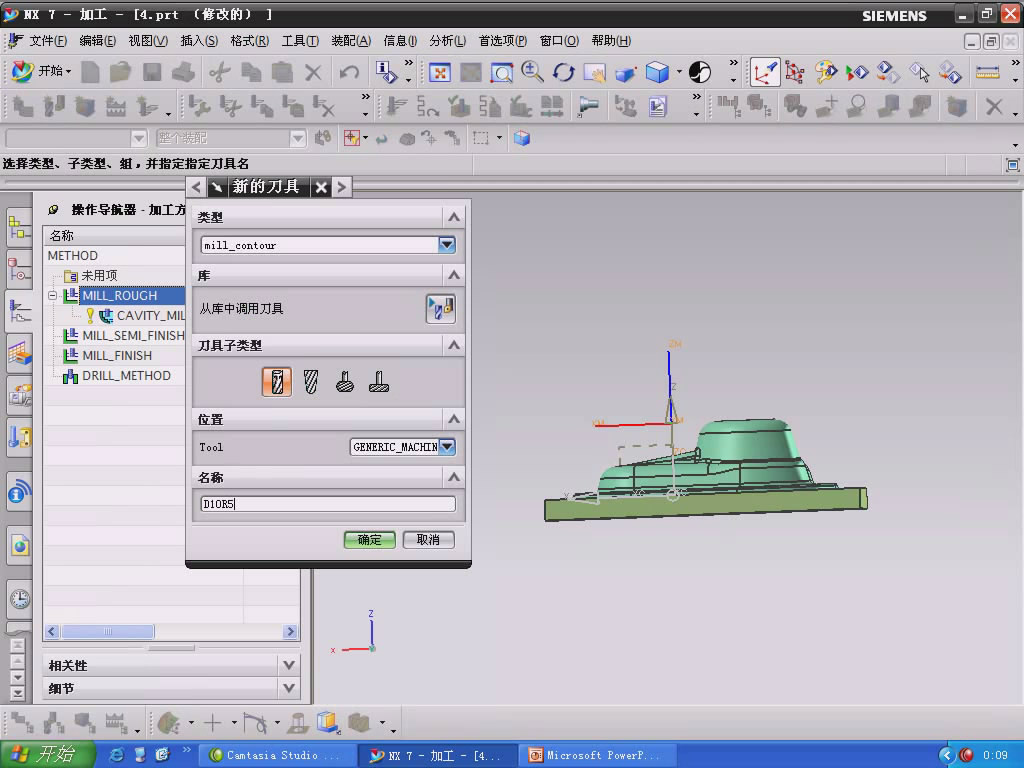Activate the Zoom magnifier tool

point(532,72)
